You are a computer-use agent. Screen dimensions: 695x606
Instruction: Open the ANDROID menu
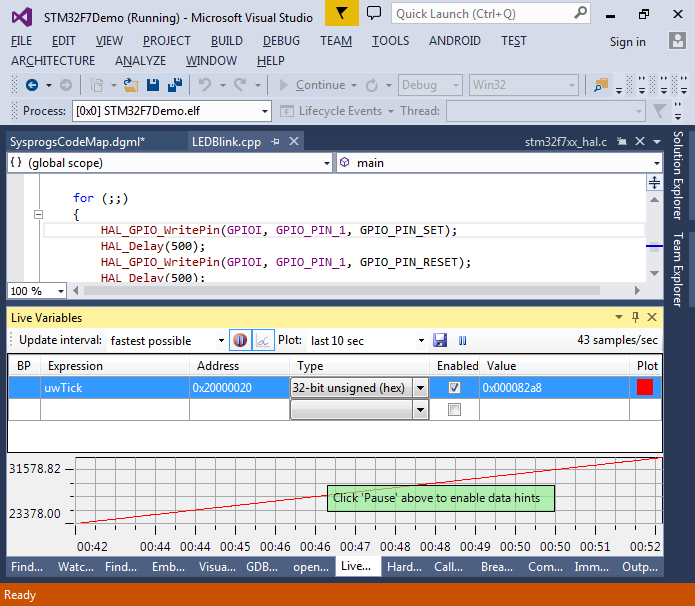(454, 41)
